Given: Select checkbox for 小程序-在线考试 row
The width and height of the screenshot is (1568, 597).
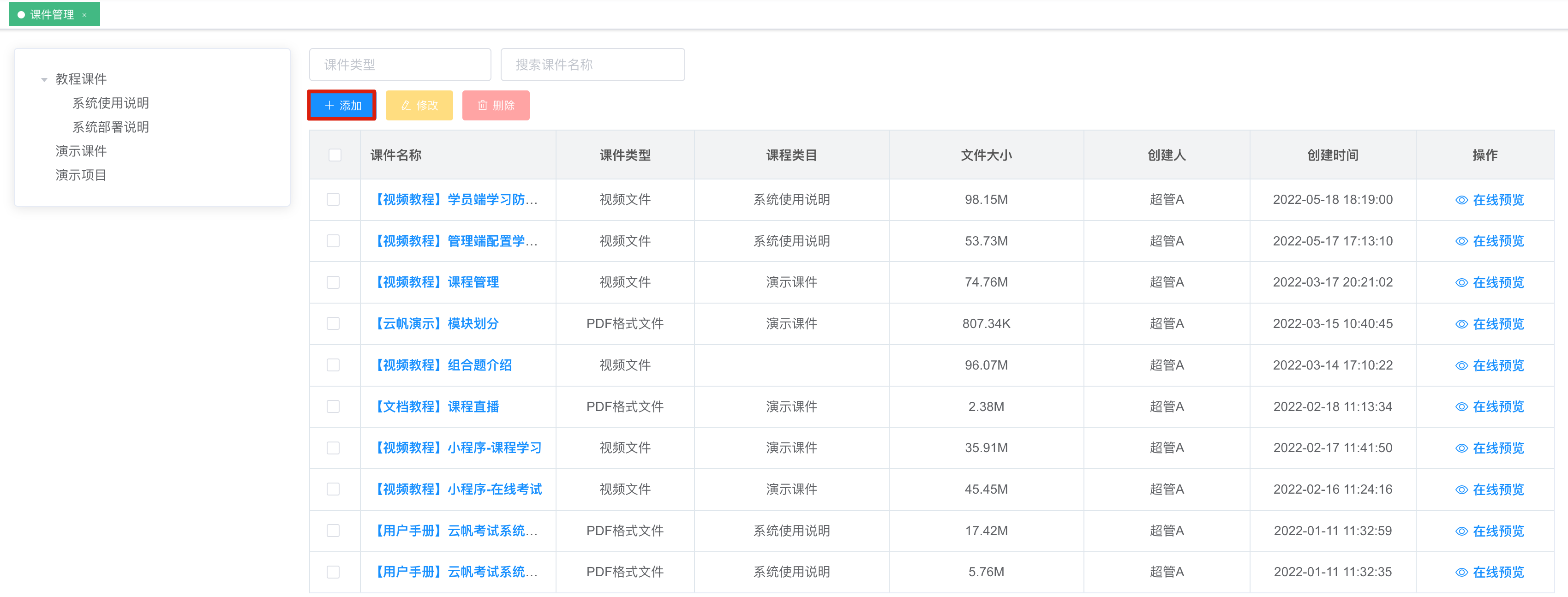Looking at the screenshot, I should coord(333,489).
